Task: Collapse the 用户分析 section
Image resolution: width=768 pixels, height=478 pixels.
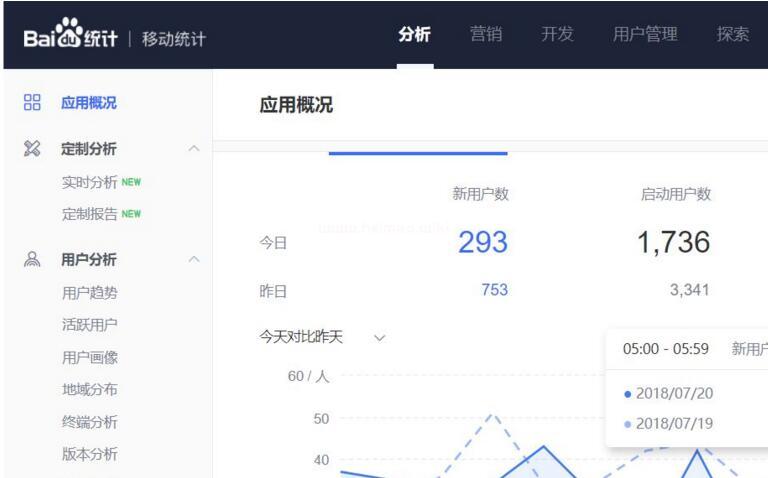Action: click(194, 260)
